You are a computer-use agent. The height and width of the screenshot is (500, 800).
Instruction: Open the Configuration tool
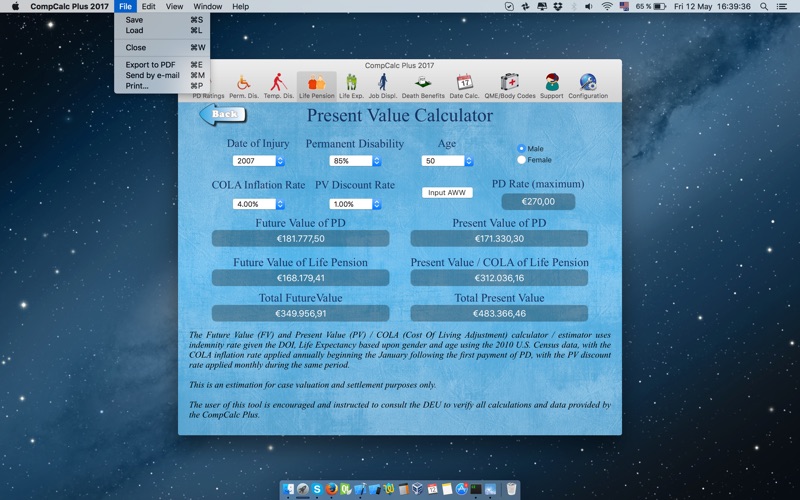coord(588,86)
